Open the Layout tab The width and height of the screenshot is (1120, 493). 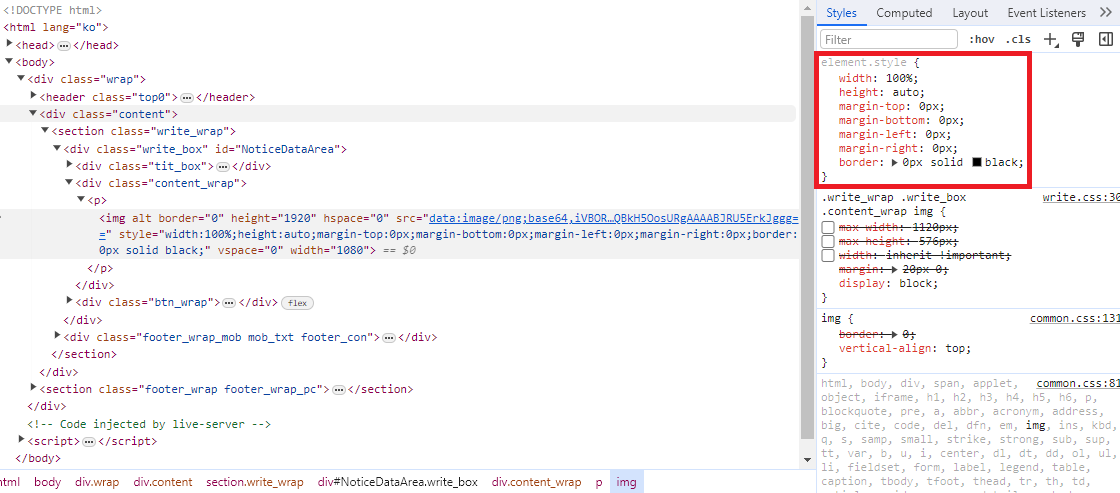970,13
